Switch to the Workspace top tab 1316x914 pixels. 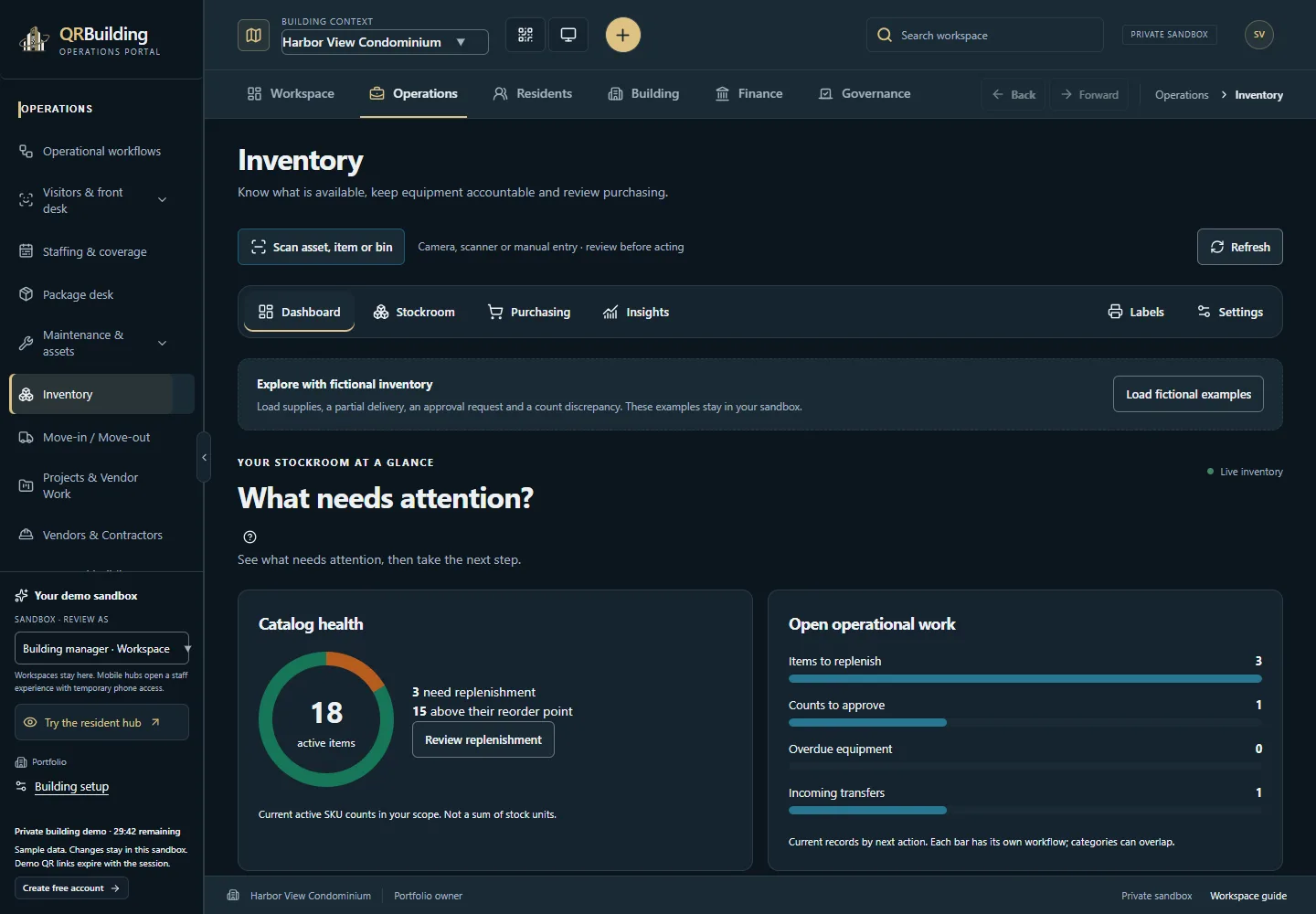291,93
